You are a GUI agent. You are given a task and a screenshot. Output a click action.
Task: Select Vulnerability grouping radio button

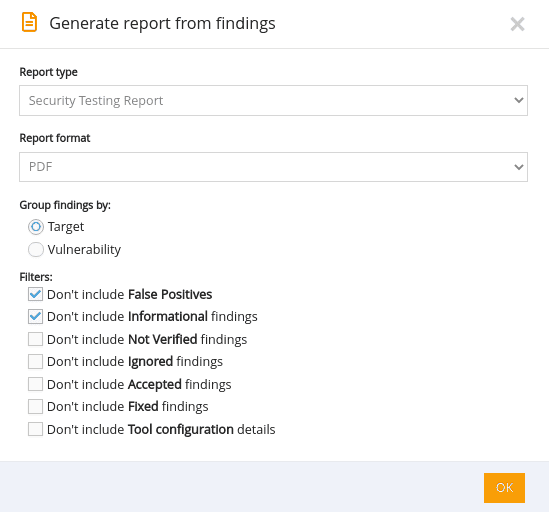(36, 250)
